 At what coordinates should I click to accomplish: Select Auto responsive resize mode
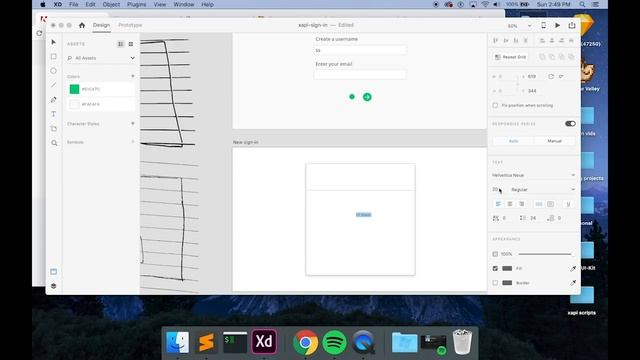click(513, 141)
